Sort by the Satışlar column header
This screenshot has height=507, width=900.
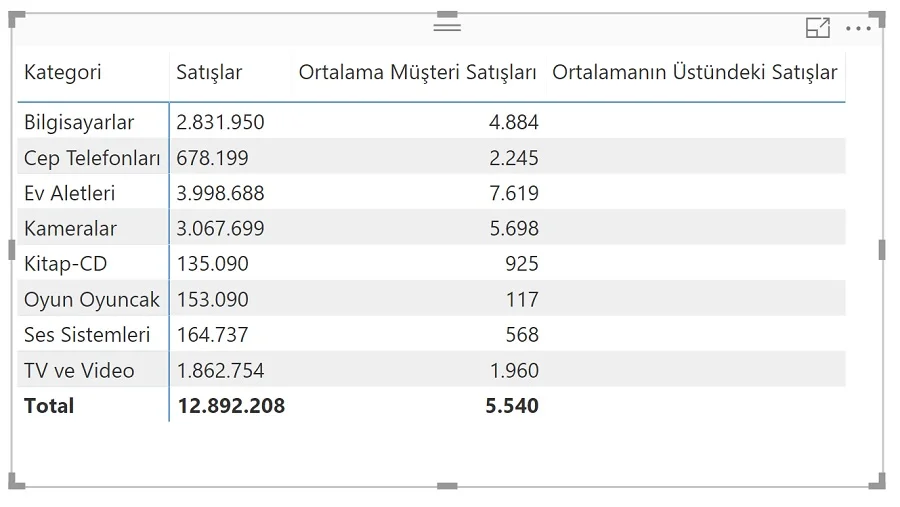coord(209,72)
